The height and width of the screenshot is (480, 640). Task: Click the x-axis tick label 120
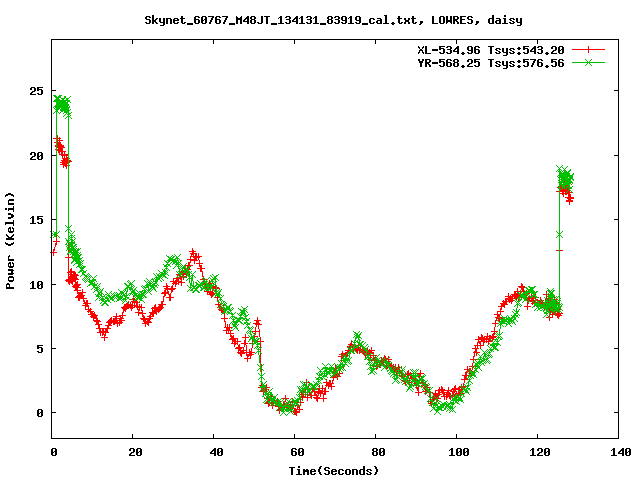[x=540, y=452]
